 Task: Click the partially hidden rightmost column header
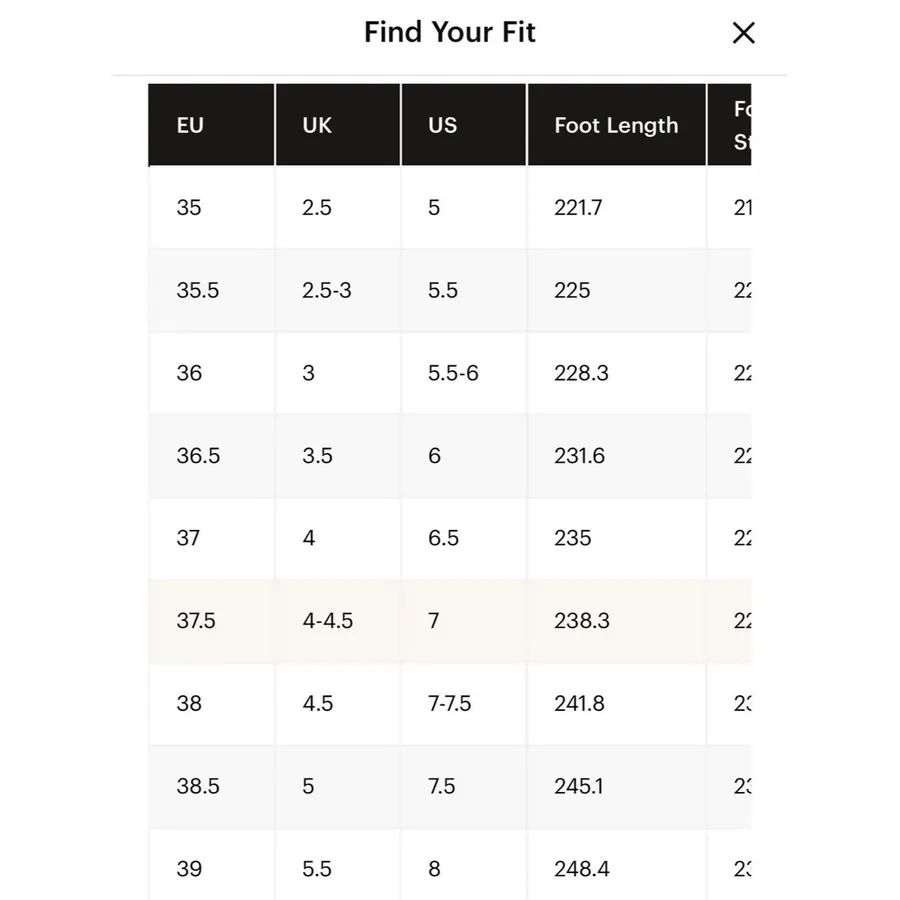click(730, 125)
